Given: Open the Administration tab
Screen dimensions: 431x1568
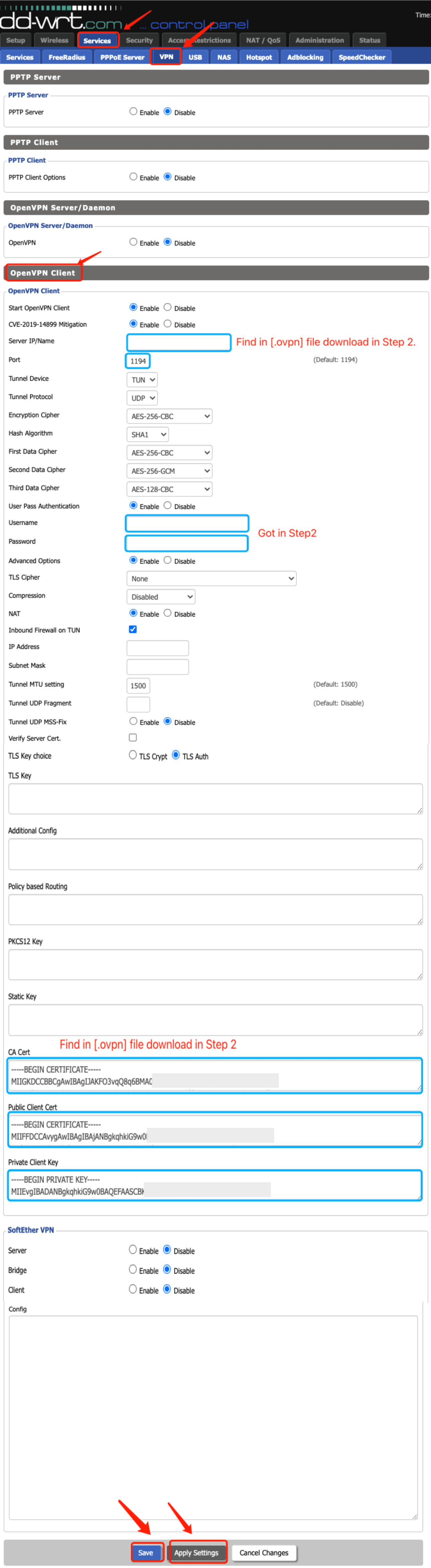Looking at the screenshot, I should (320, 40).
